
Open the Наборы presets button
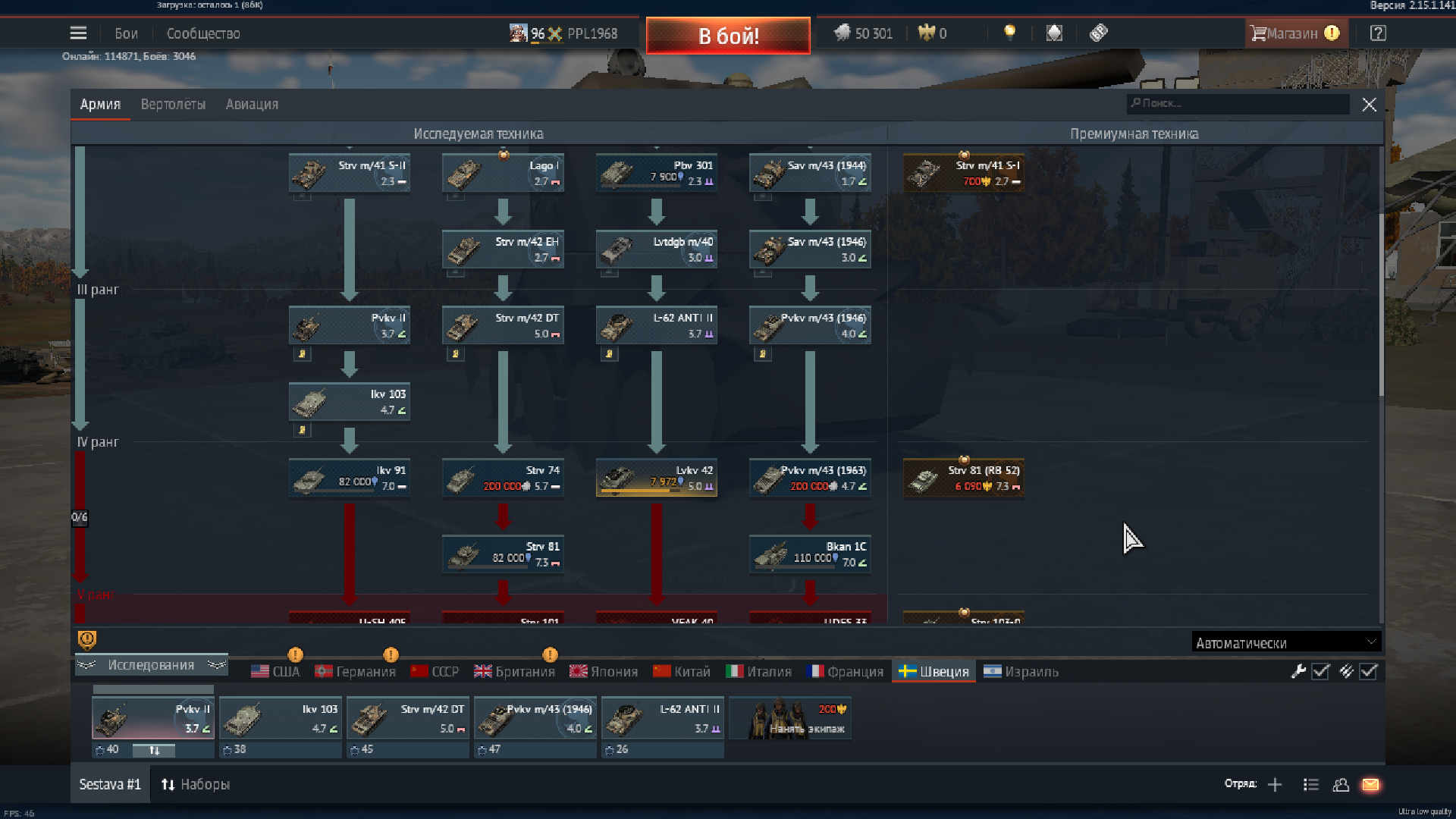point(195,785)
